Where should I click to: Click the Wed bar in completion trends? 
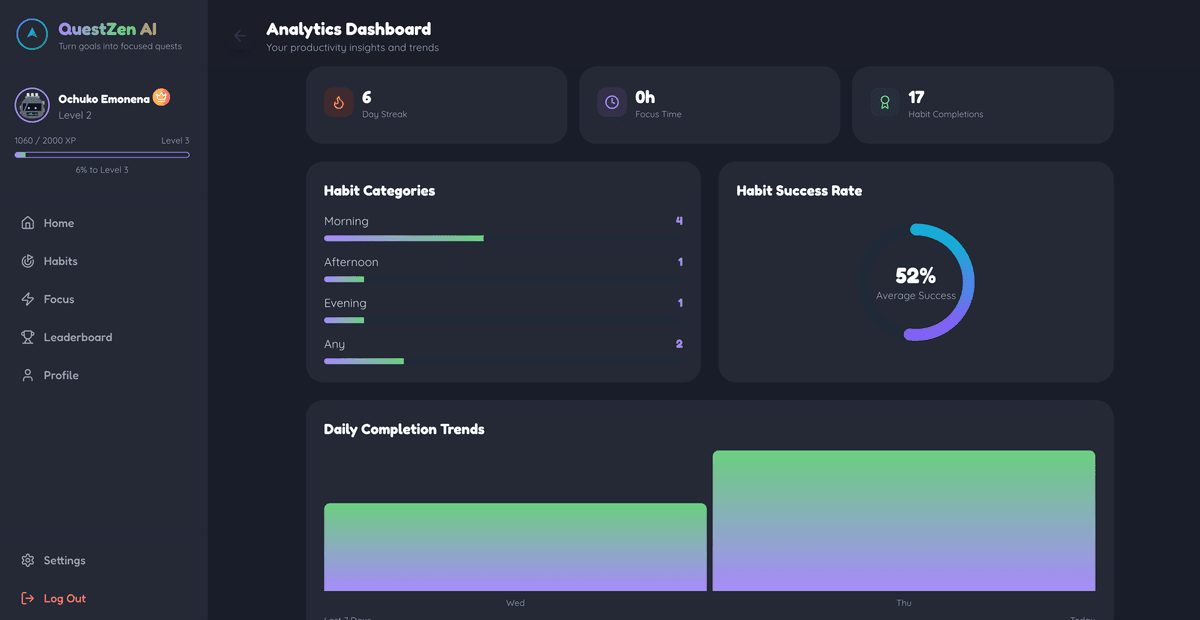point(515,547)
